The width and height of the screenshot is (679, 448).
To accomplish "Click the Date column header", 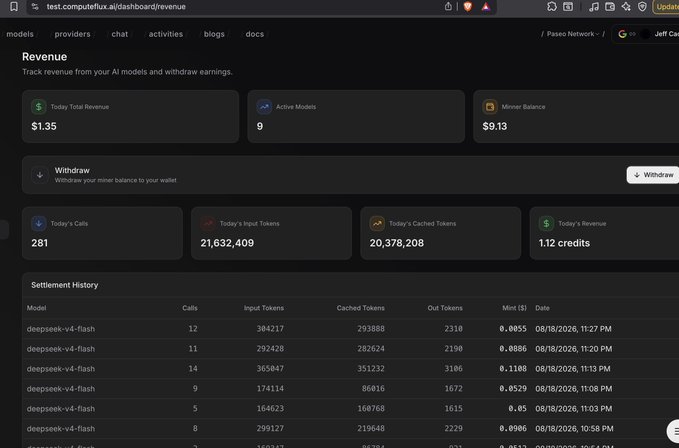I will (542, 308).
